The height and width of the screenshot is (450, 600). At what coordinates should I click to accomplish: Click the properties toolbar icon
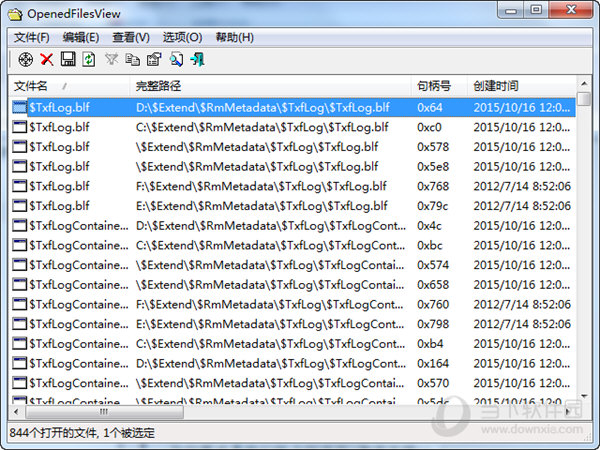pyautogui.click(x=154, y=59)
